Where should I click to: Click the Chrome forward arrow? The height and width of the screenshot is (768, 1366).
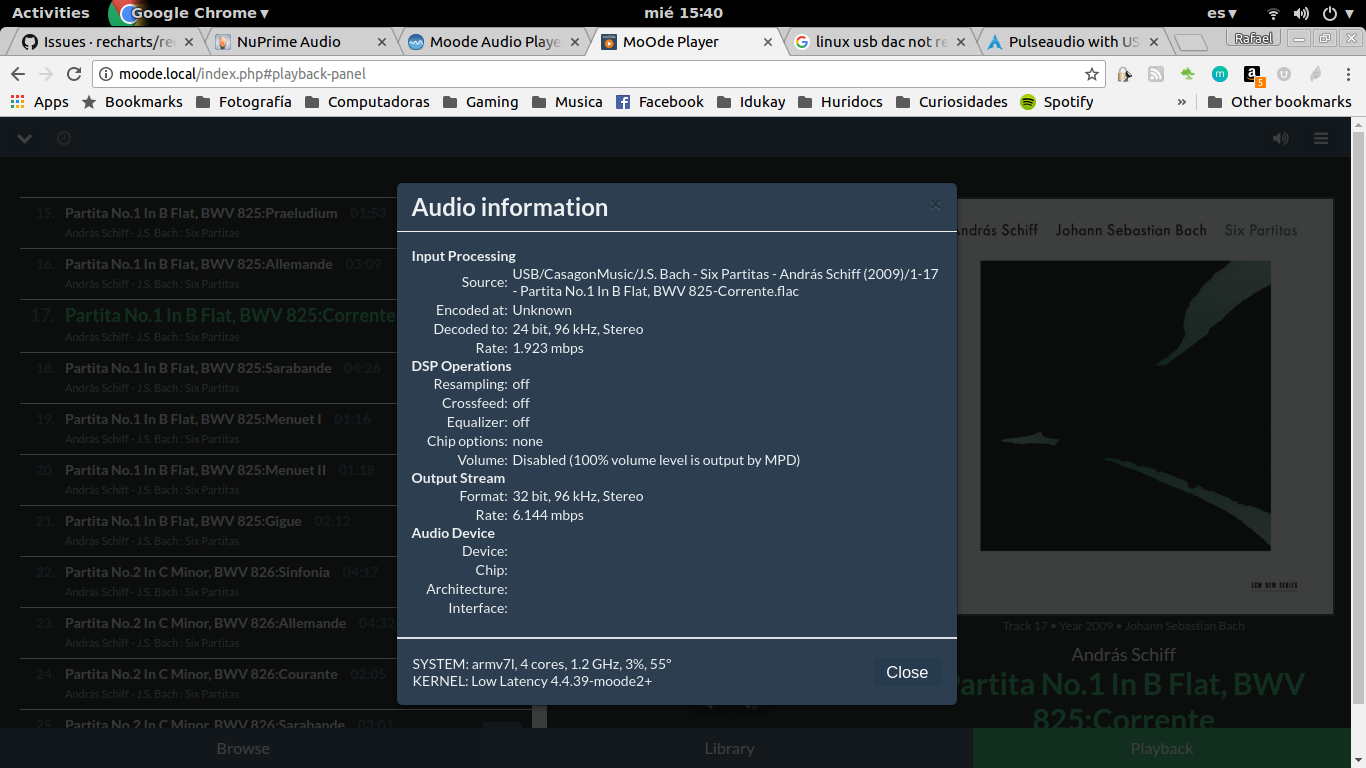coord(45,74)
